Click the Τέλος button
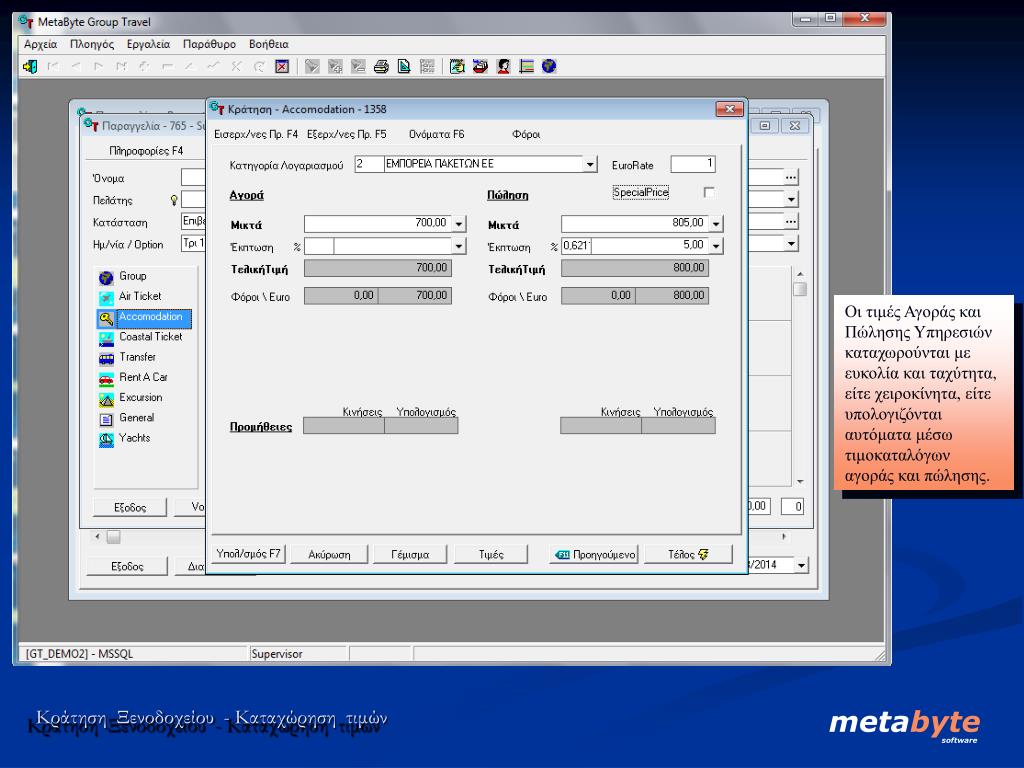1024x768 pixels. [x=688, y=554]
